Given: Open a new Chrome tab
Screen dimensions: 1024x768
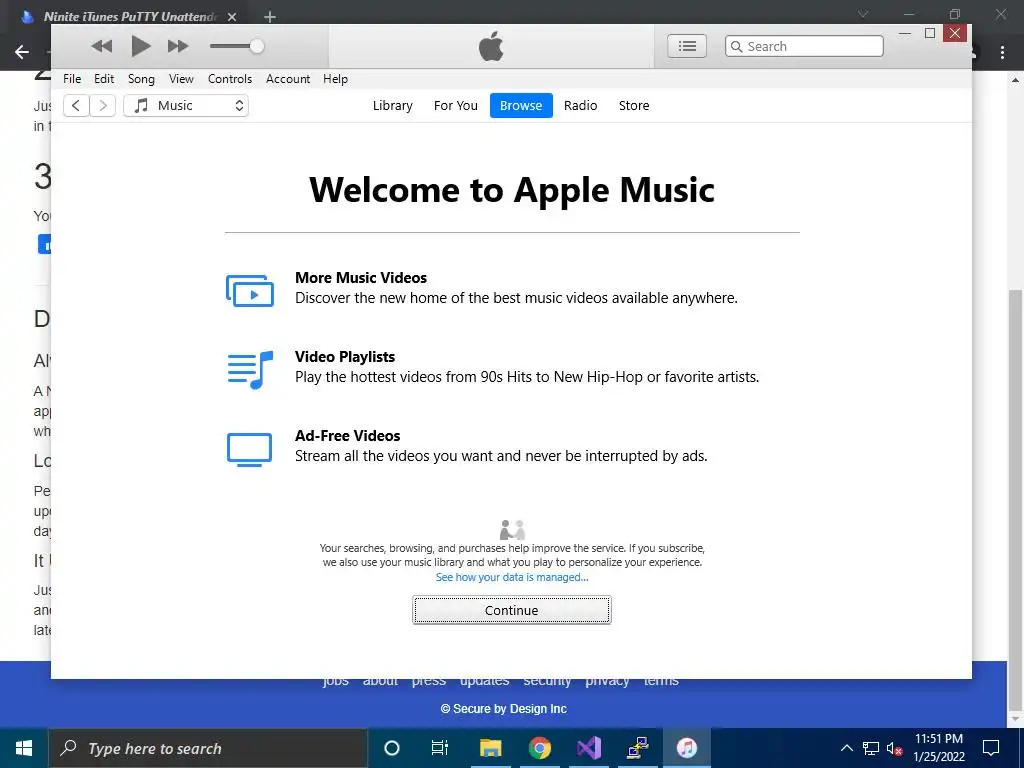Looking at the screenshot, I should click(270, 17).
